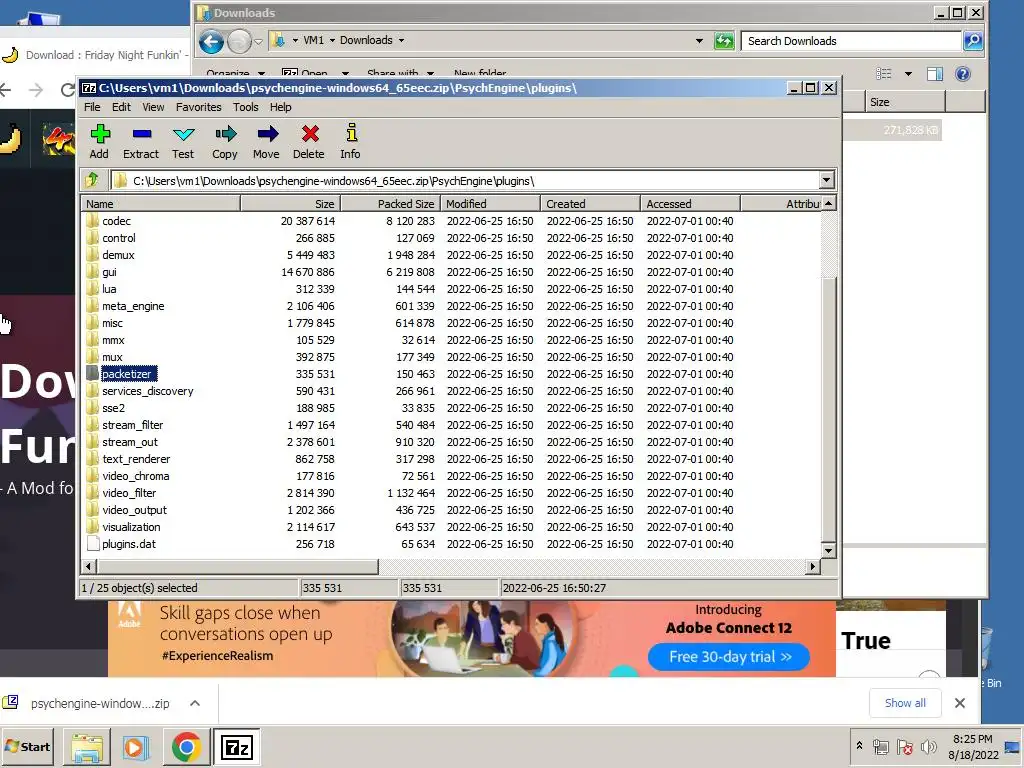The height and width of the screenshot is (768, 1024).
Task: Toggle the Explorer preview pane icon
Action: tap(935, 74)
